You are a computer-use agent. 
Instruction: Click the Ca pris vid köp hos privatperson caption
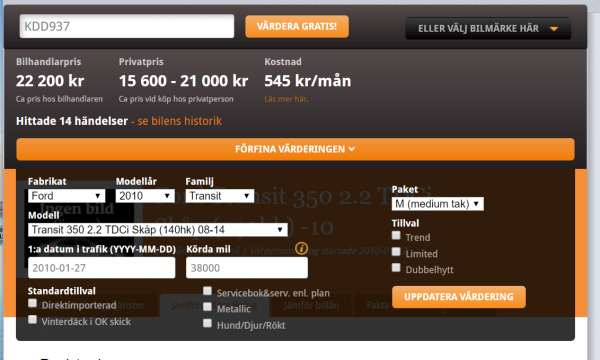pos(176,99)
